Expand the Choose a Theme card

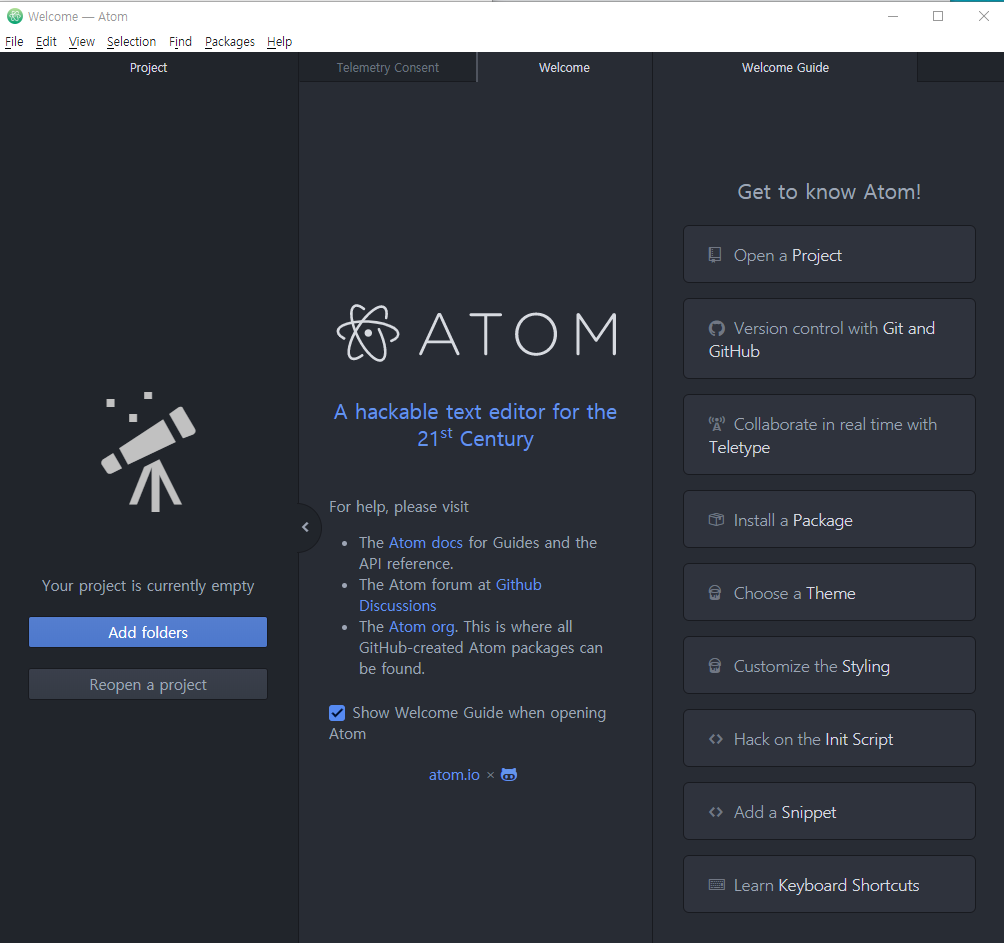pos(829,592)
